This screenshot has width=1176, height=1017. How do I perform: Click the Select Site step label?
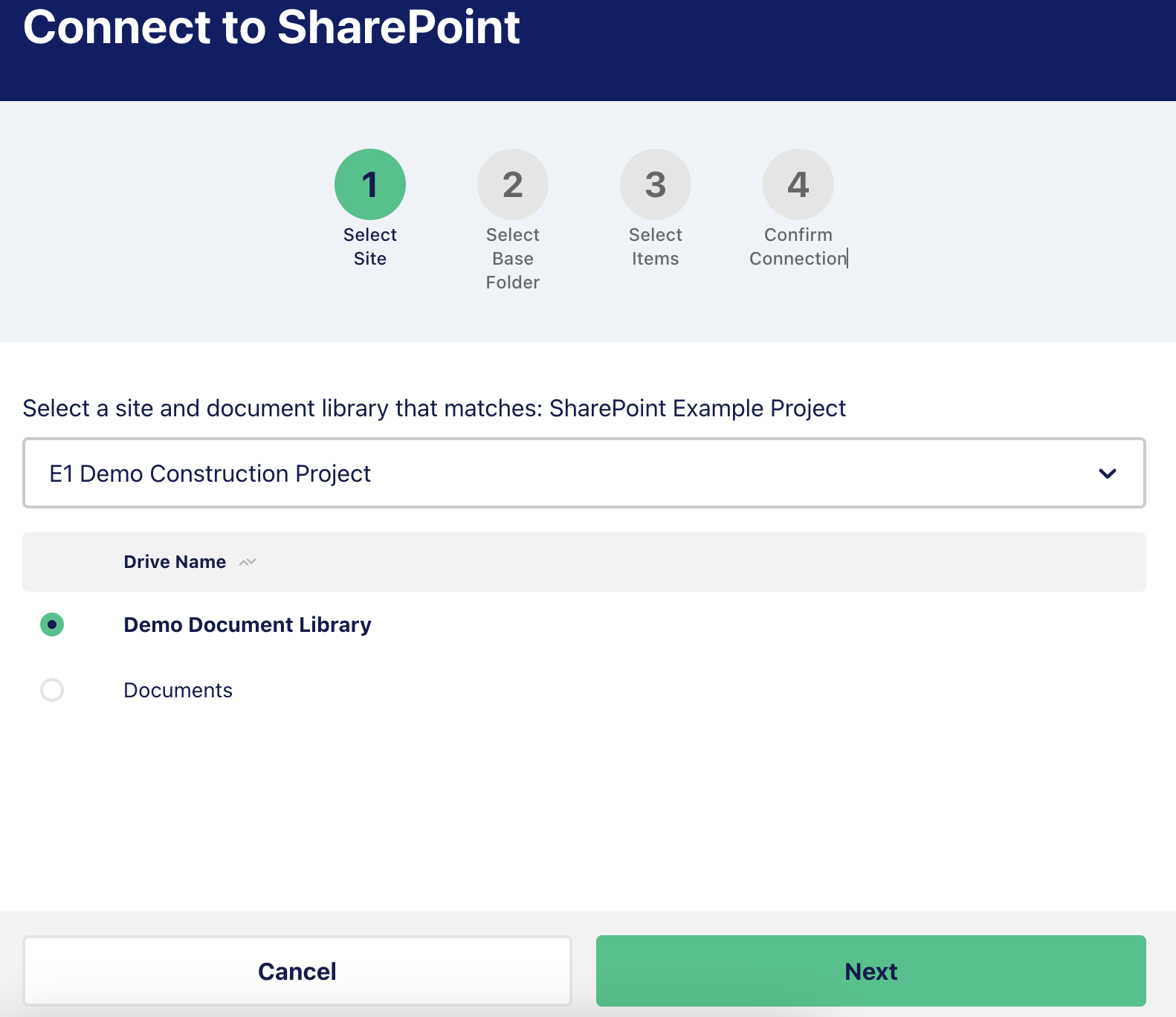pos(370,247)
